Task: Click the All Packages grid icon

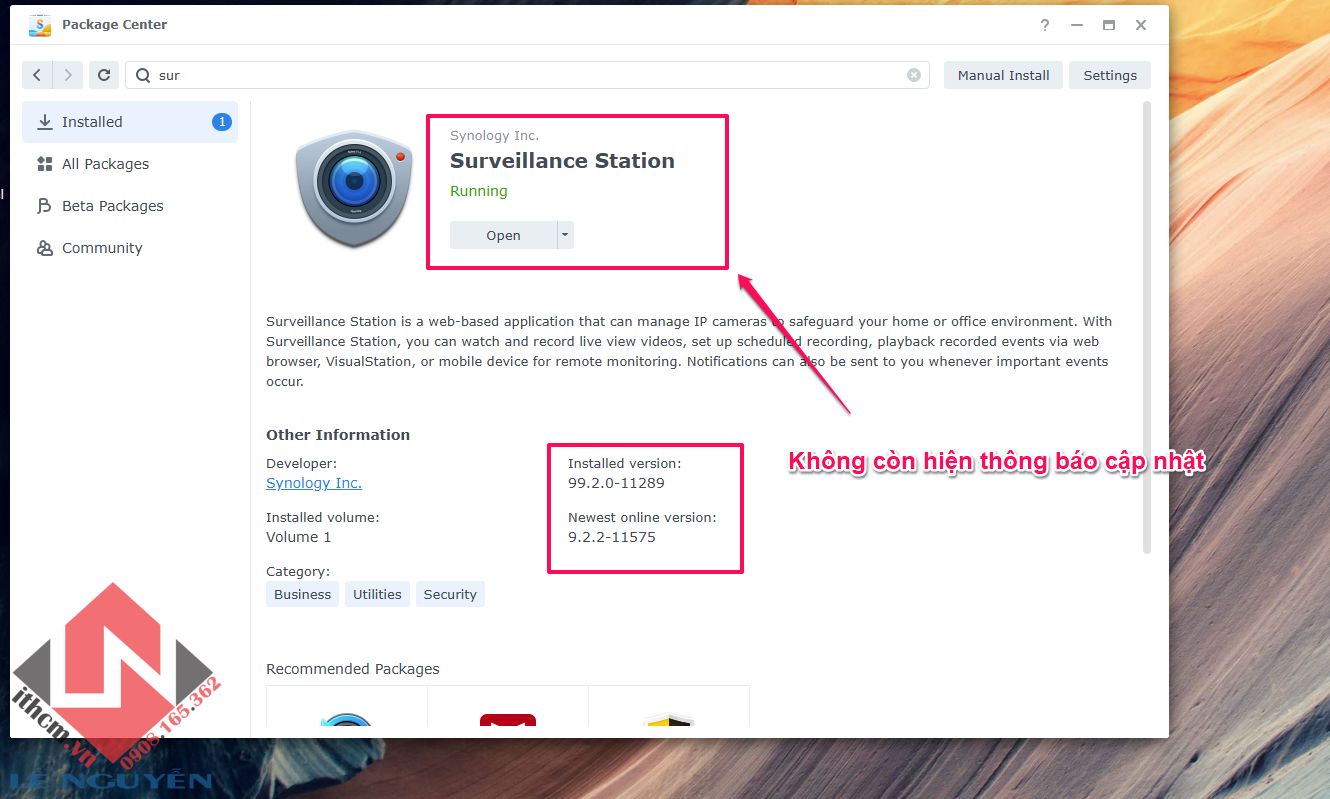Action: pos(45,164)
